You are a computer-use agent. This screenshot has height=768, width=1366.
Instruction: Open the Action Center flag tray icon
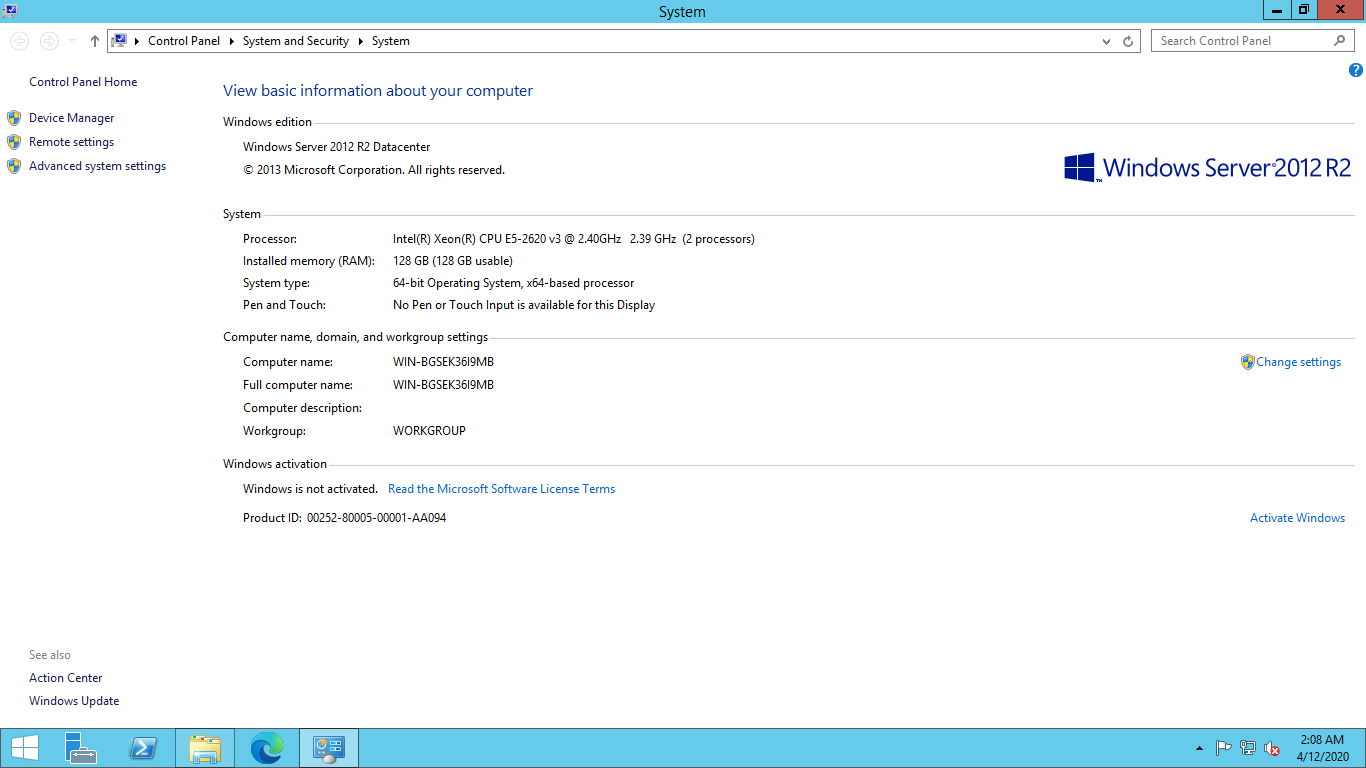point(1223,748)
